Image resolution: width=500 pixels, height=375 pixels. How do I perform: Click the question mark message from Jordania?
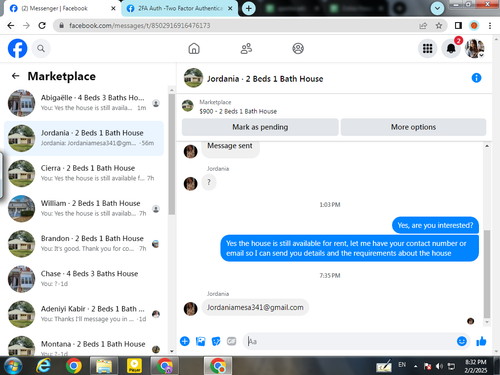209,182
